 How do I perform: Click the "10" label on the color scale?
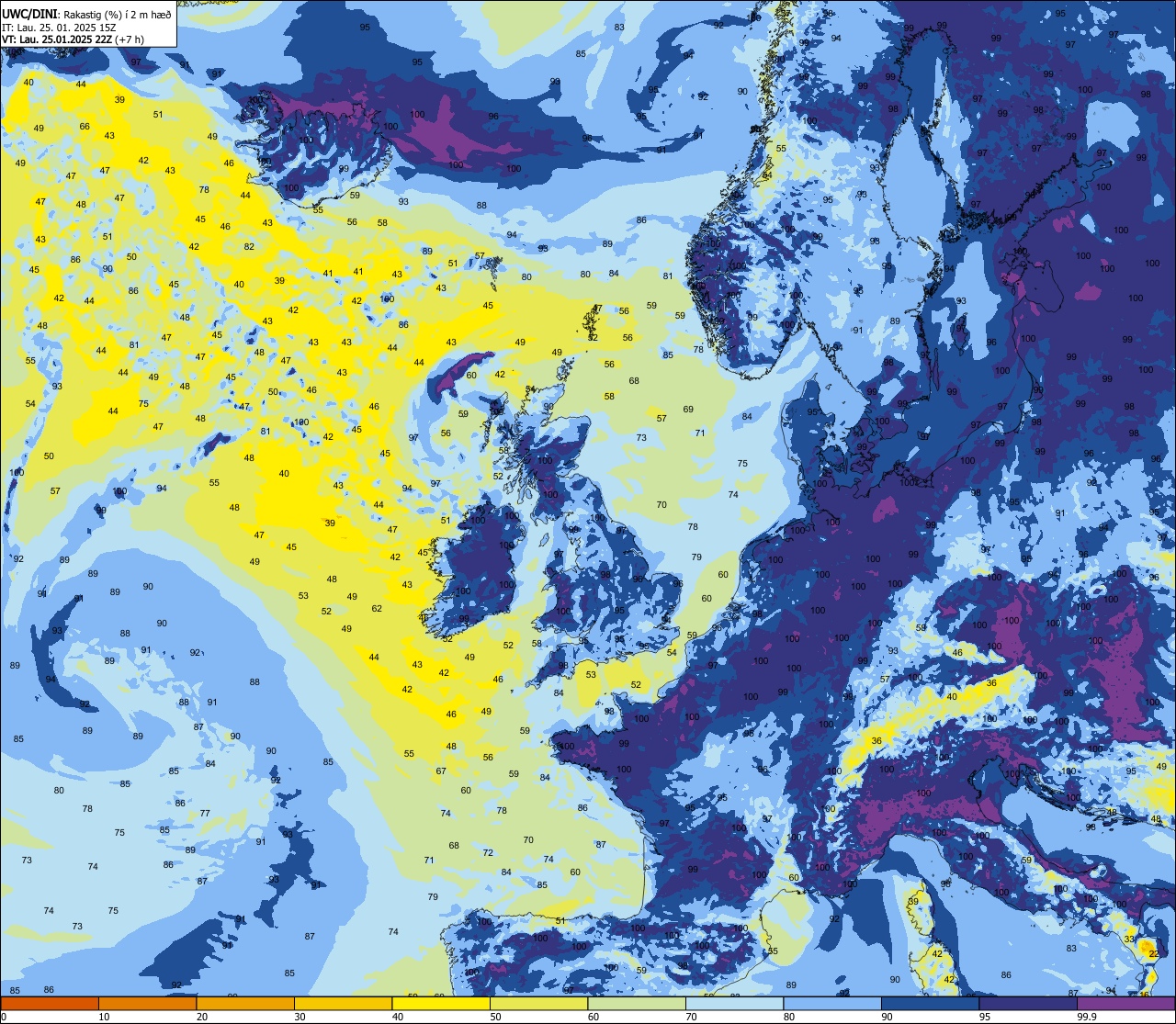(x=104, y=1017)
